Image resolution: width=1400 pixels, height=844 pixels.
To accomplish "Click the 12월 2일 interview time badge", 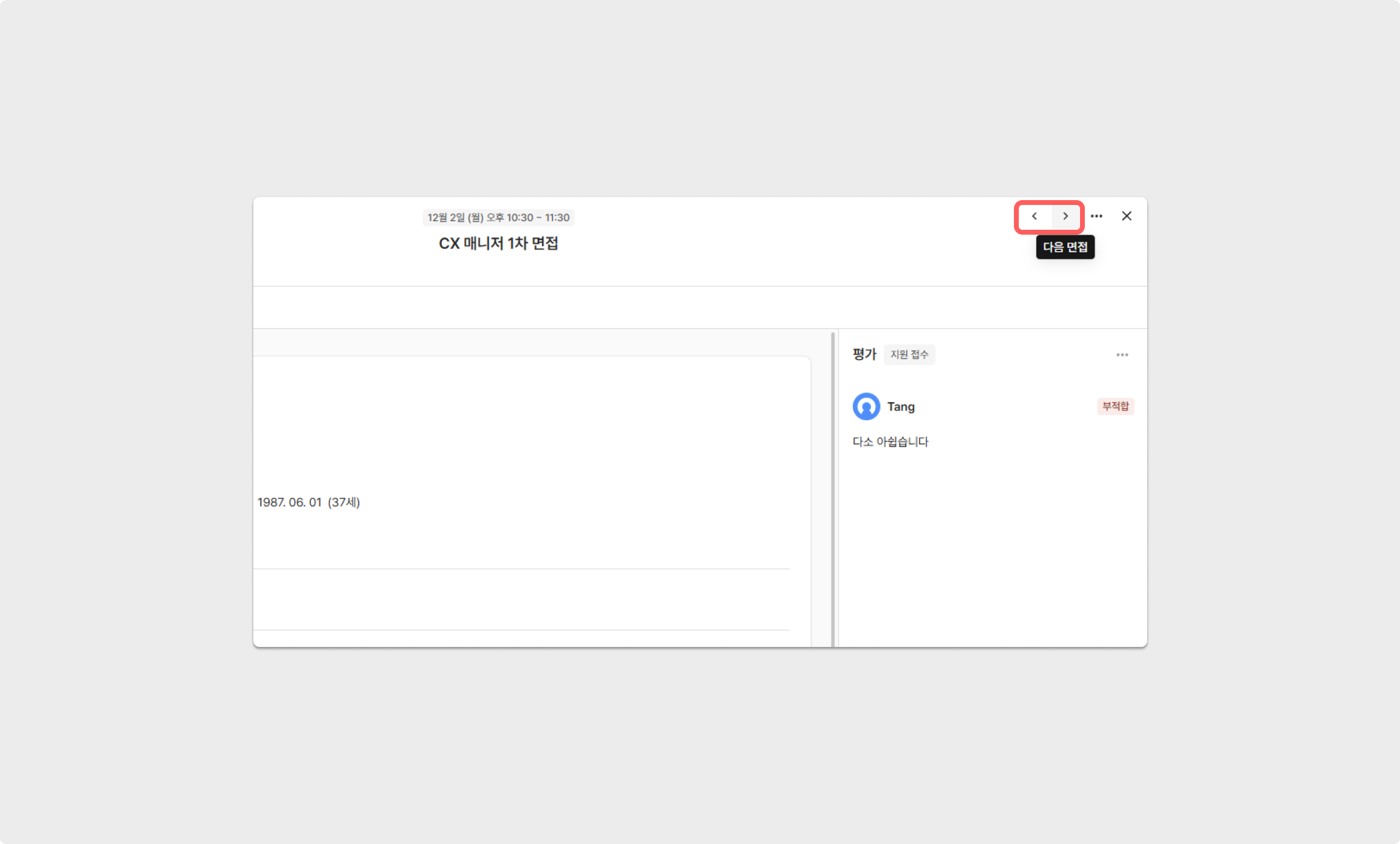I will (498, 218).
